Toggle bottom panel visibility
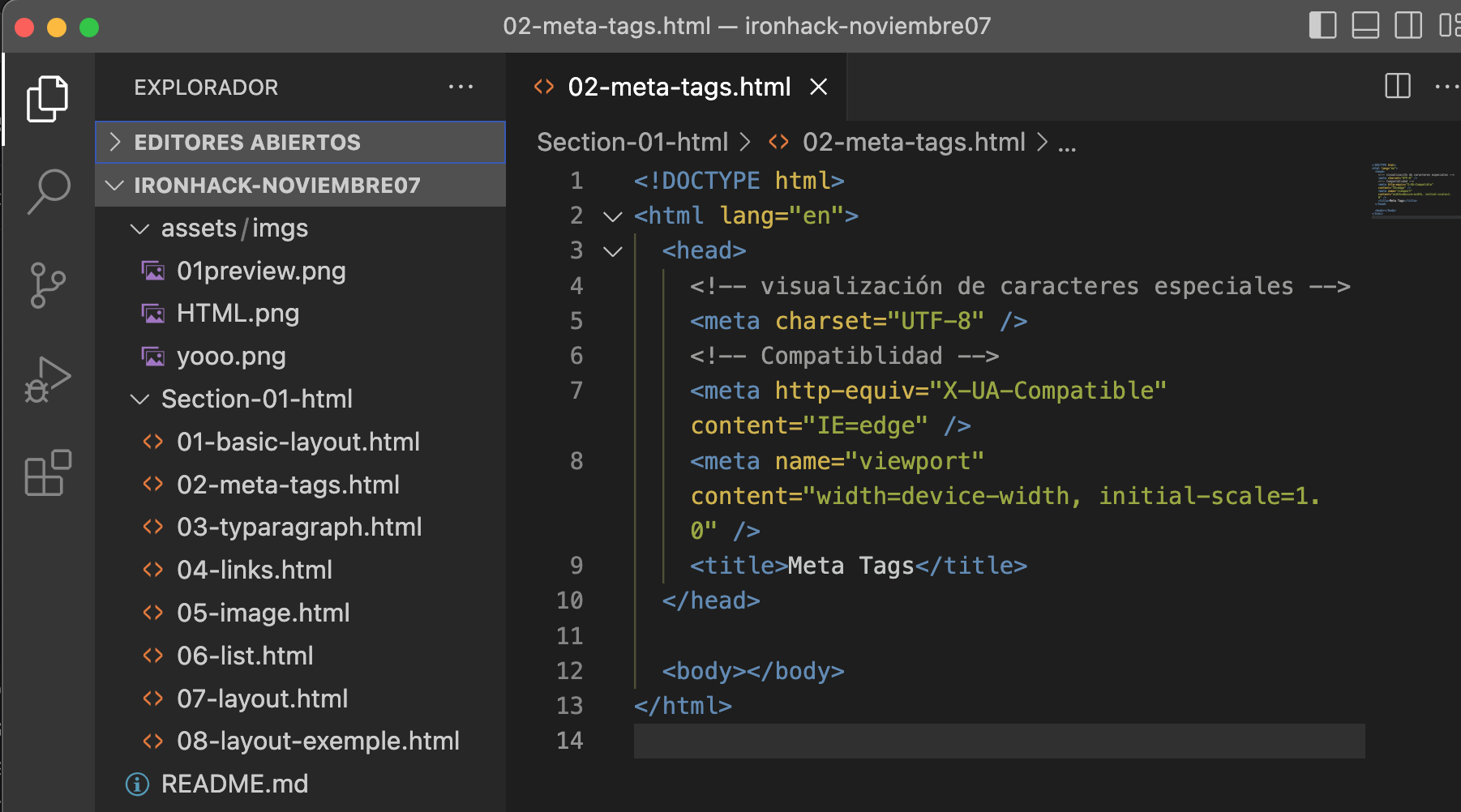The image size is (1461, 812). [1365, 25]
